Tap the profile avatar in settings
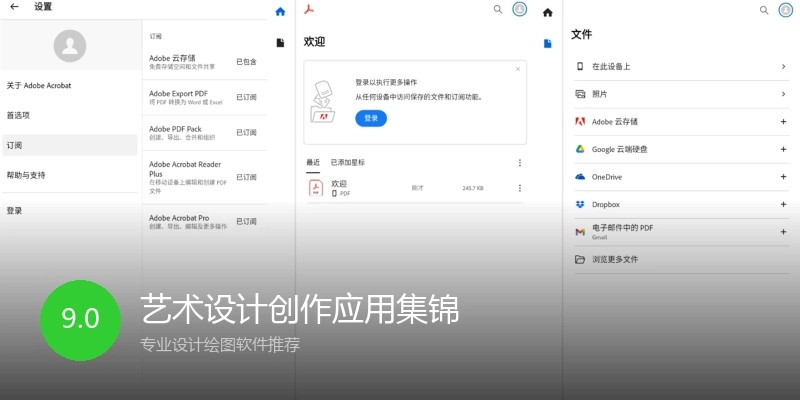Image resolution: width=800 pixels, height=400 pixels. tap(70, 46)
